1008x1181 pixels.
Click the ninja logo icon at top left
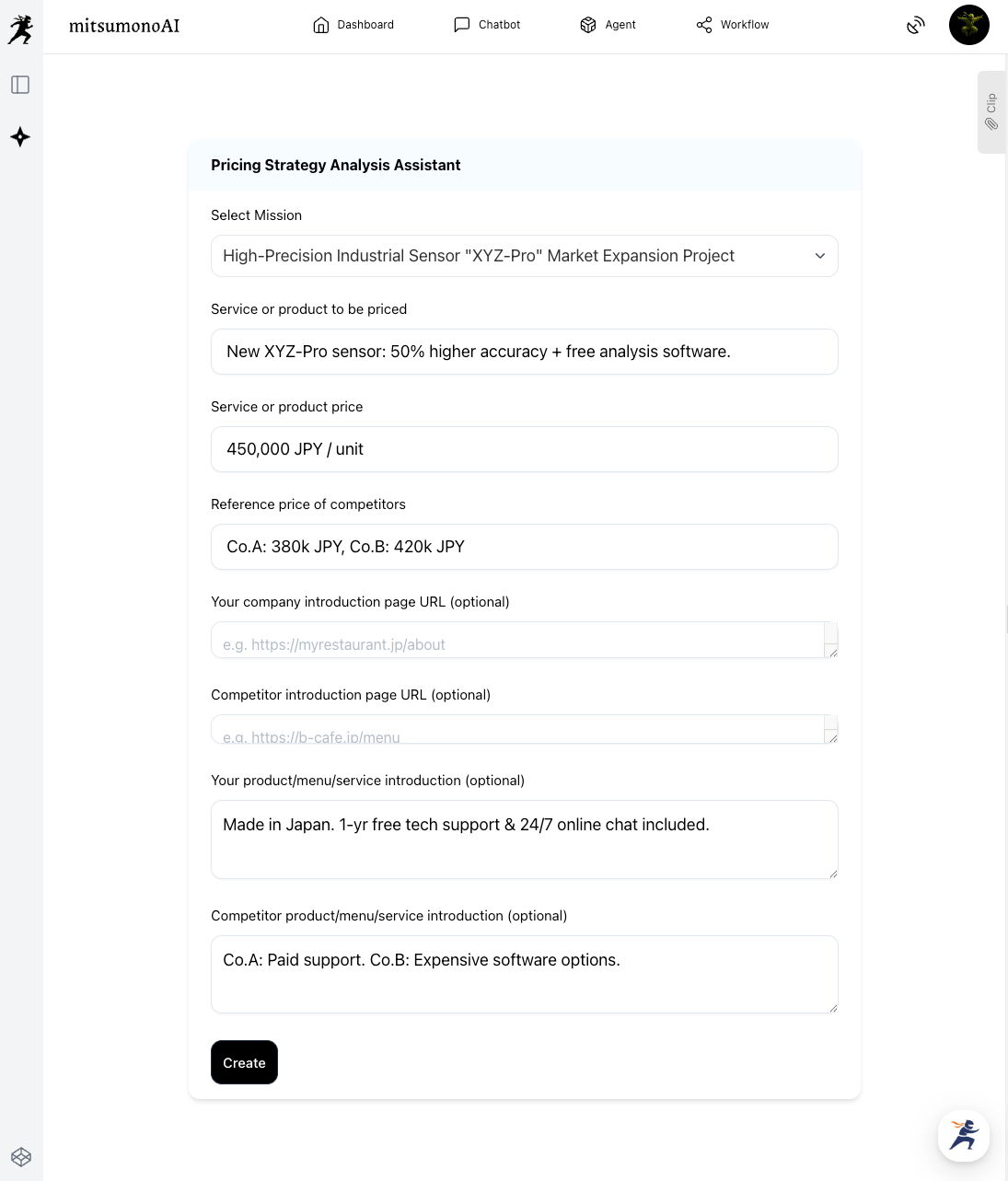[20, 29]
